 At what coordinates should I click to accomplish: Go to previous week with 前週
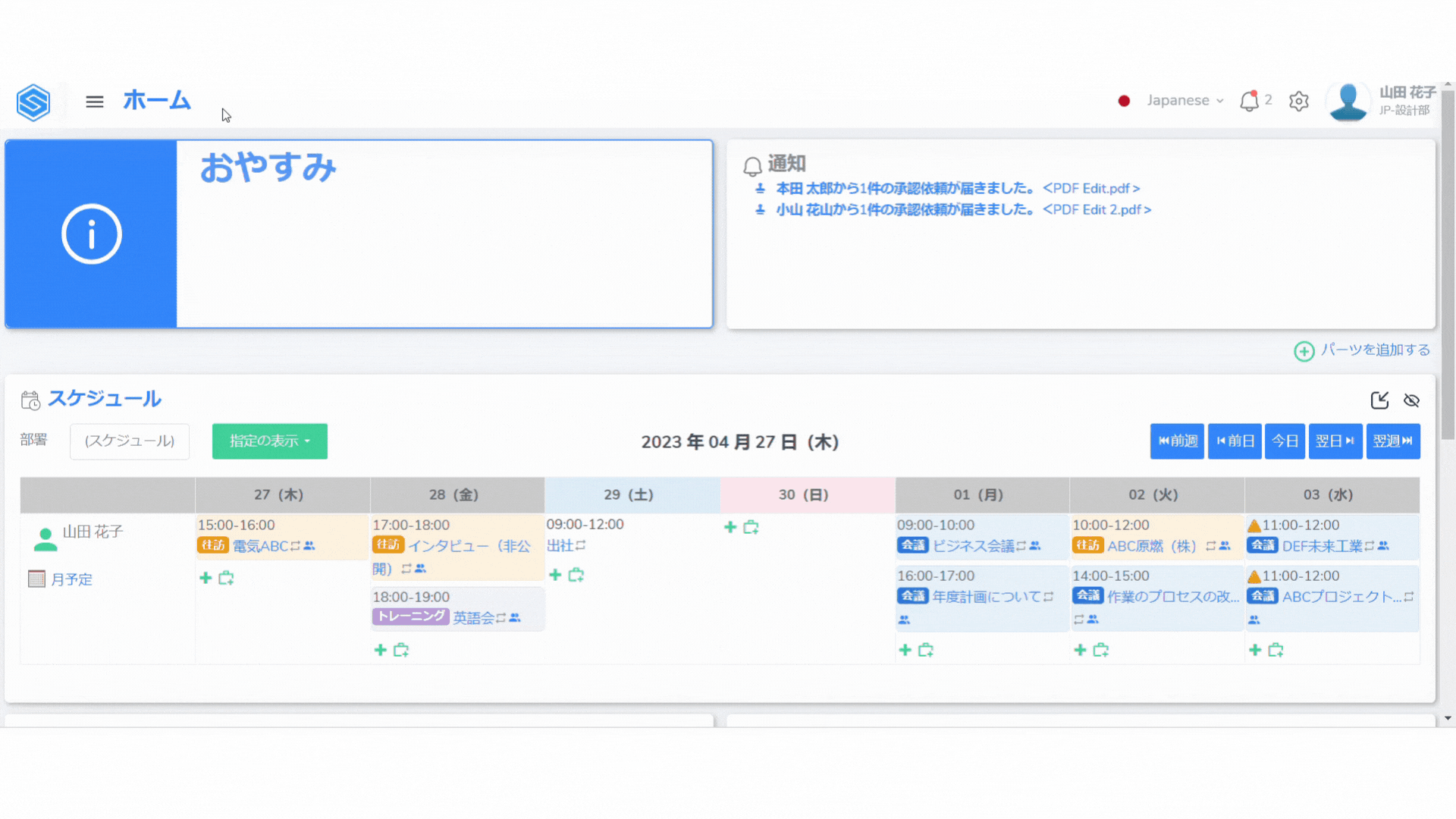click(1177, 441)
